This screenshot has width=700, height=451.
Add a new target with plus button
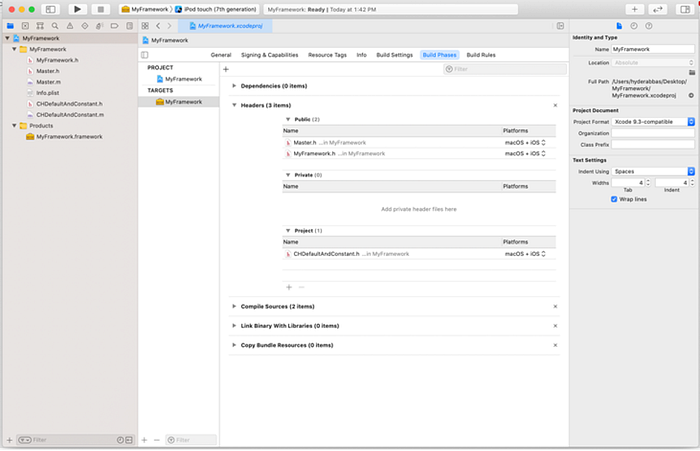[x=144, y=440]
